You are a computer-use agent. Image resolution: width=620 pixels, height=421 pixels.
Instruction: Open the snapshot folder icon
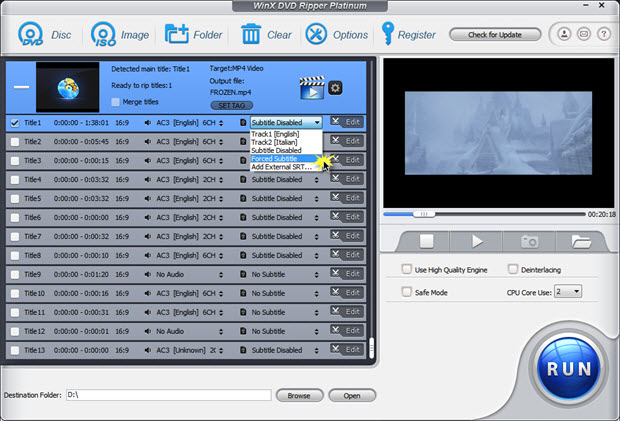[x=581, y=241]
